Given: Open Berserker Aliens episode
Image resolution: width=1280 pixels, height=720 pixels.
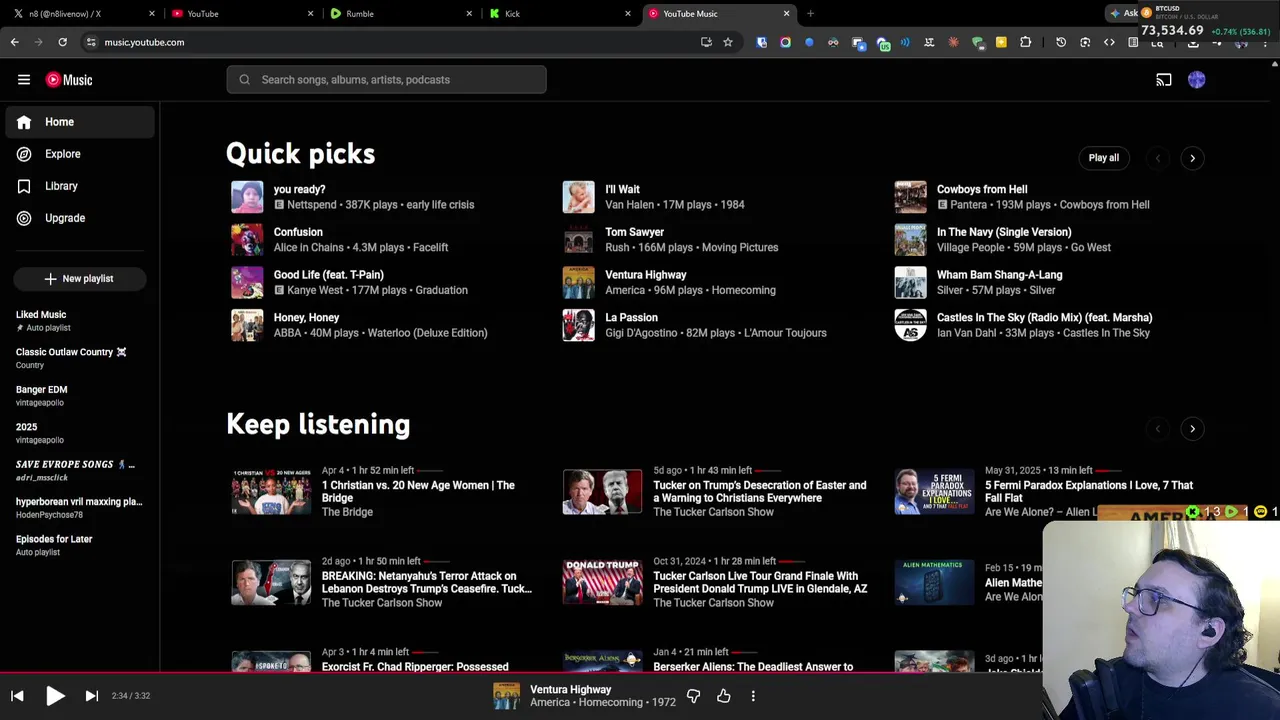Looking at the screenshot, I should 753,666.
